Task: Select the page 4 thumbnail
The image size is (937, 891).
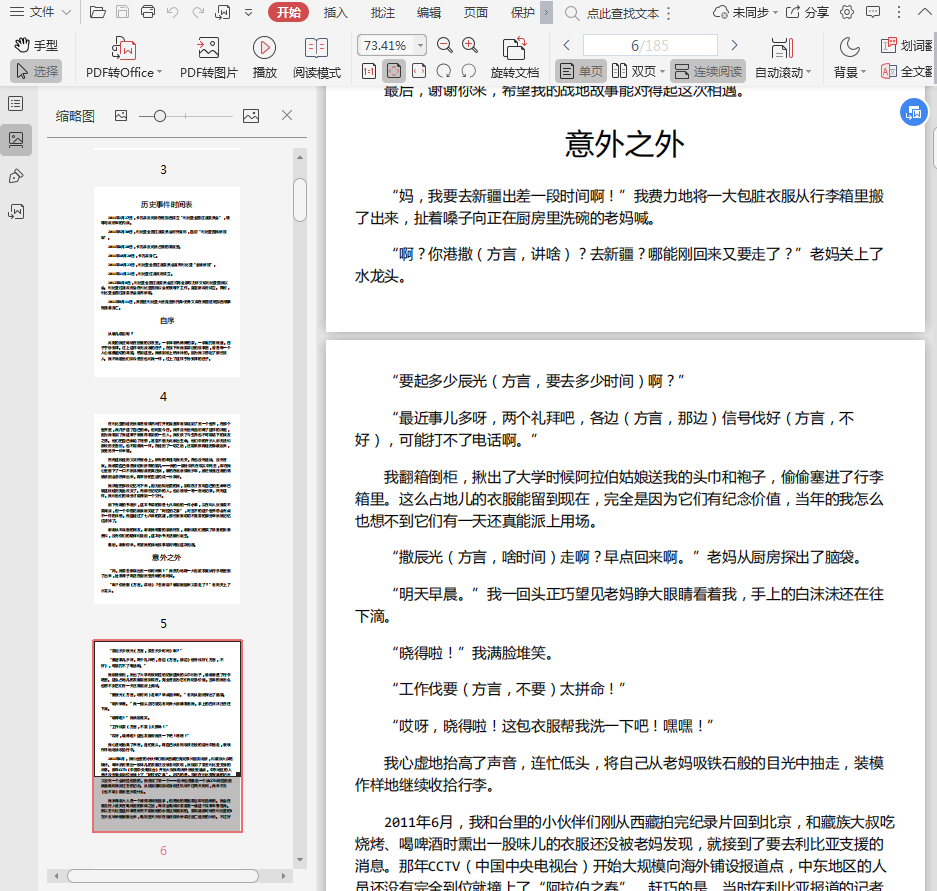Action: coord(167,282)
